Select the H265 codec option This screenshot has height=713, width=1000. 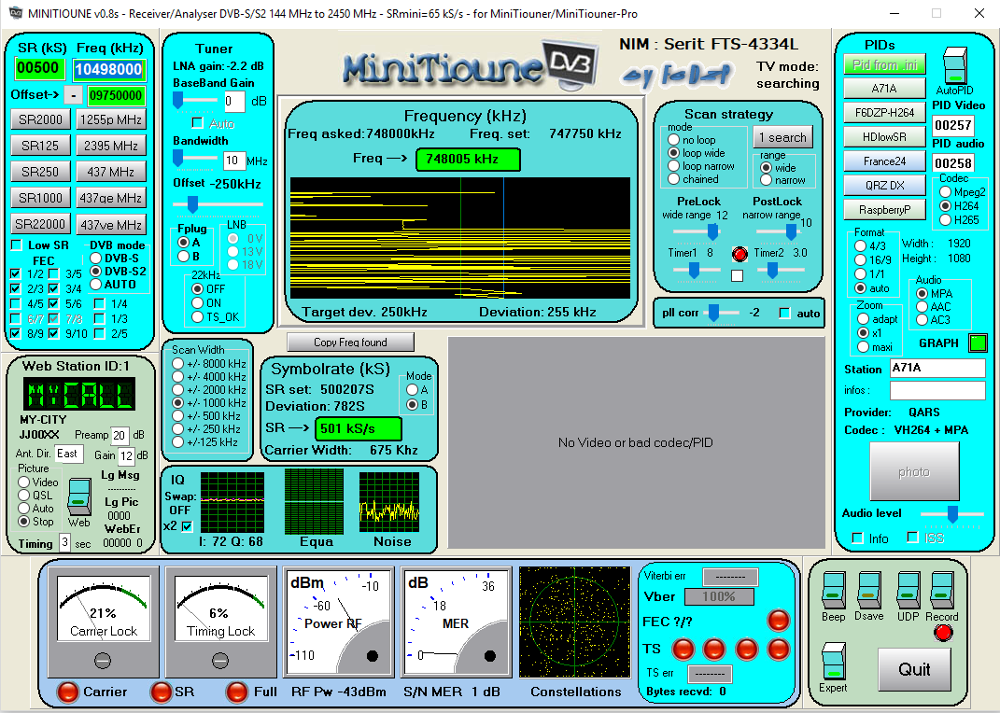coord(946,220)
